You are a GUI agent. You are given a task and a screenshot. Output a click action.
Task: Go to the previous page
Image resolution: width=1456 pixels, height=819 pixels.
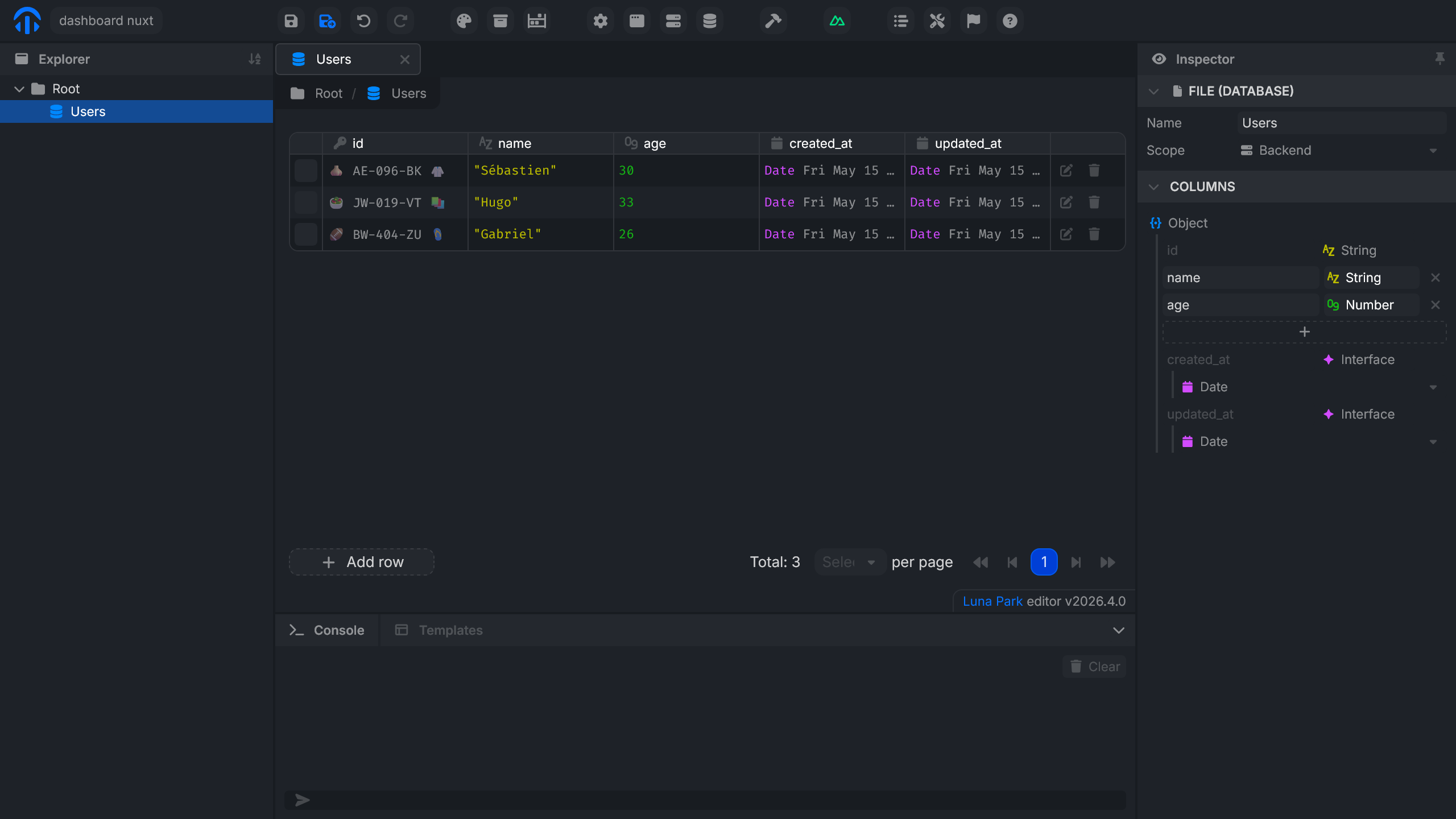[x=1012, y=562]
